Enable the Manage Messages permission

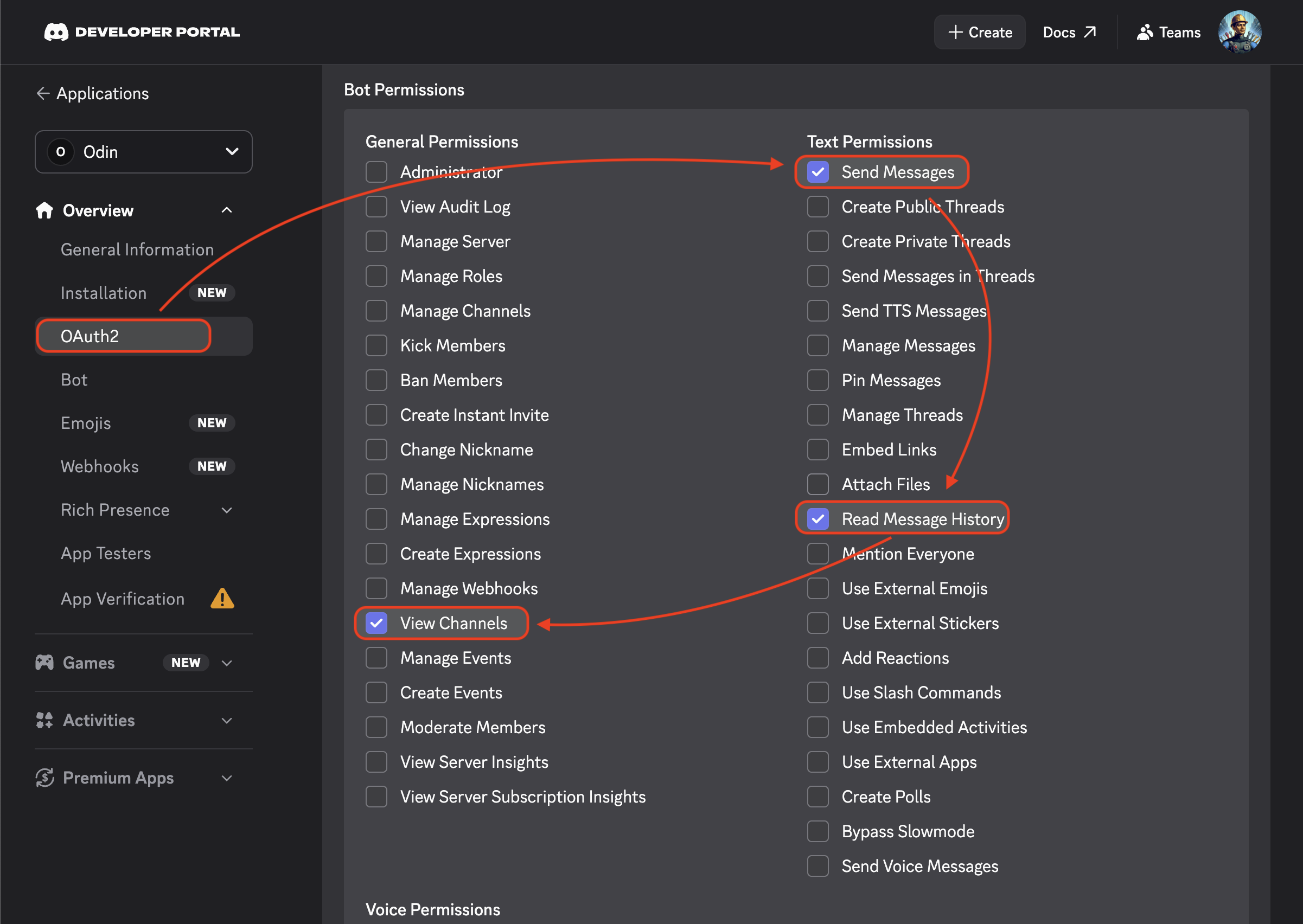coord(817,345)
